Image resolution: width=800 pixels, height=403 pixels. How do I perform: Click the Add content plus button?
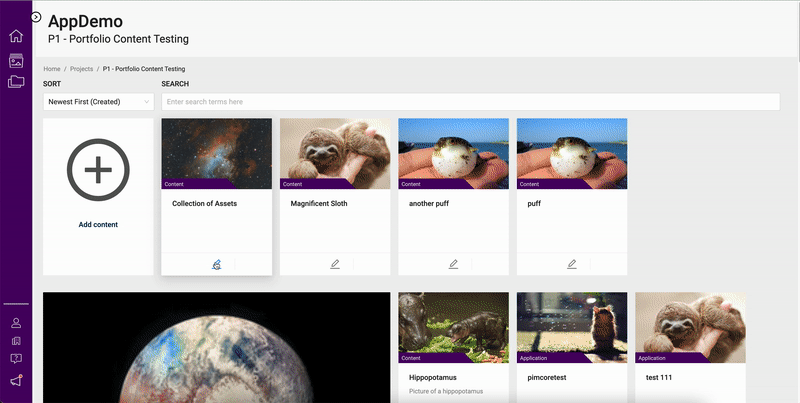(98, 170)
